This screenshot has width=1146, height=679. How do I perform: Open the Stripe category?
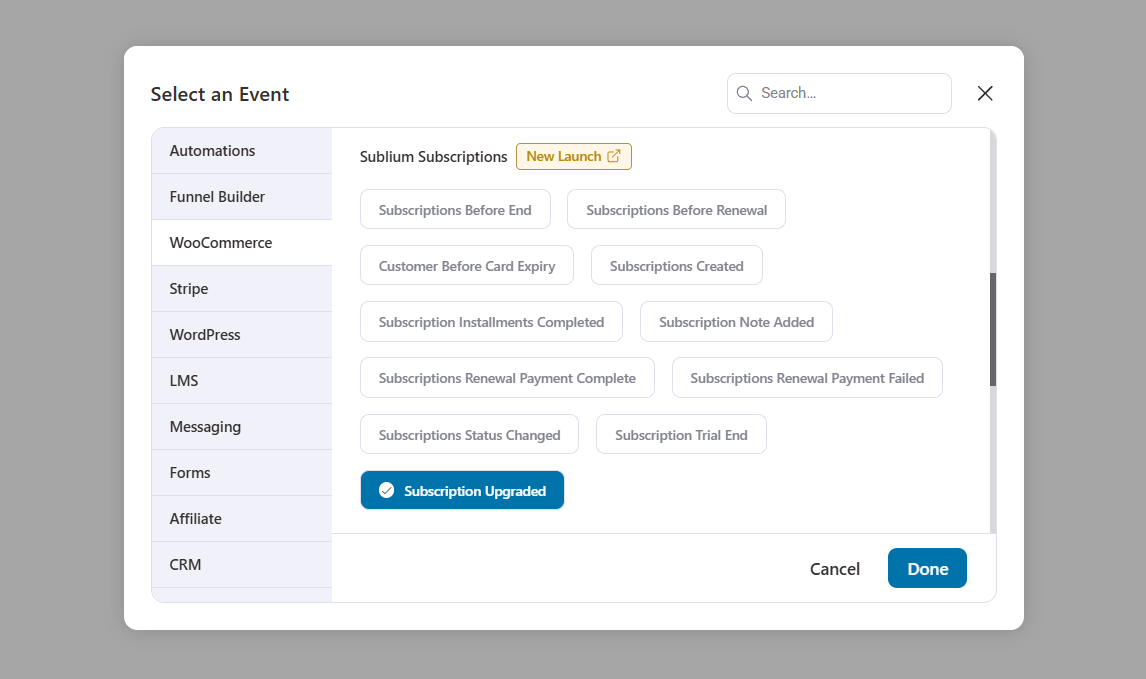(242, 289)
